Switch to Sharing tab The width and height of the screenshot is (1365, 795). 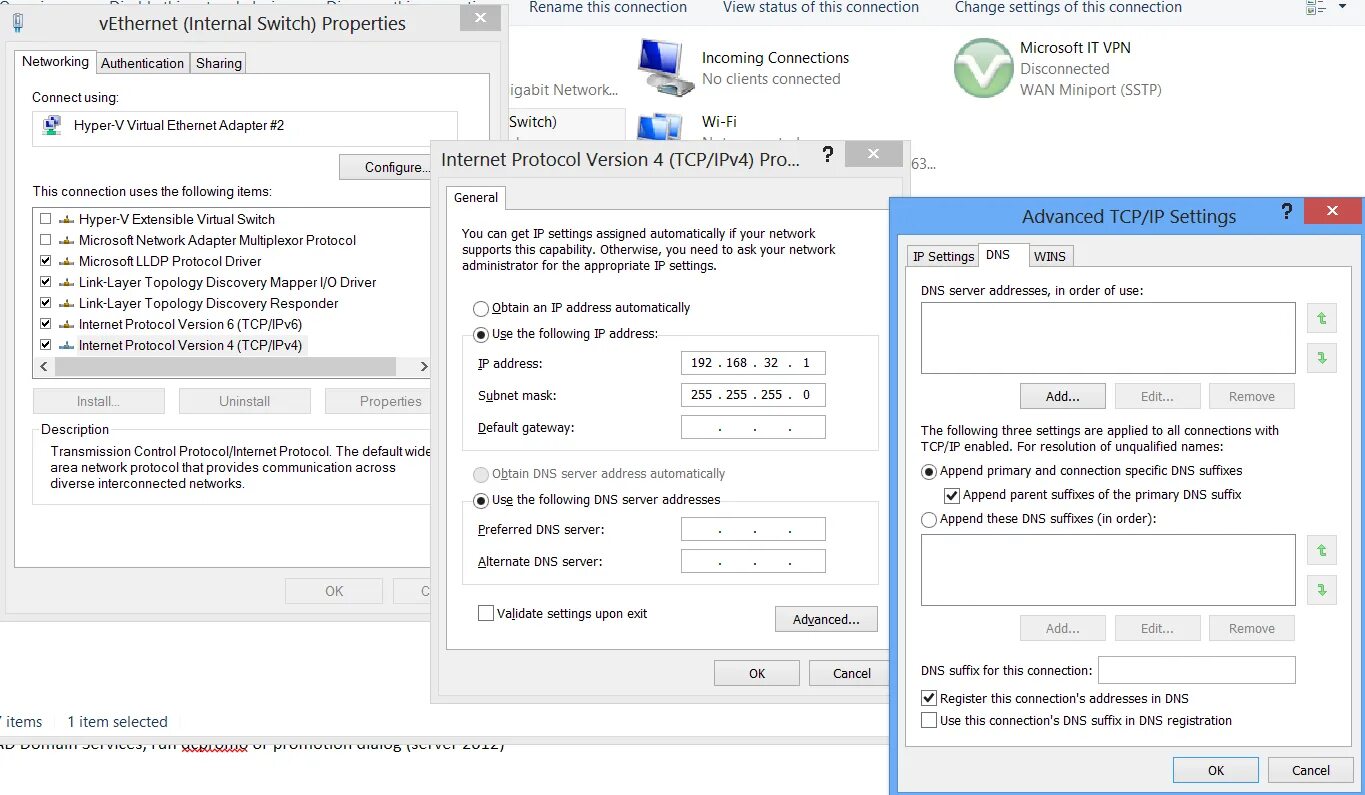[219, 63]
